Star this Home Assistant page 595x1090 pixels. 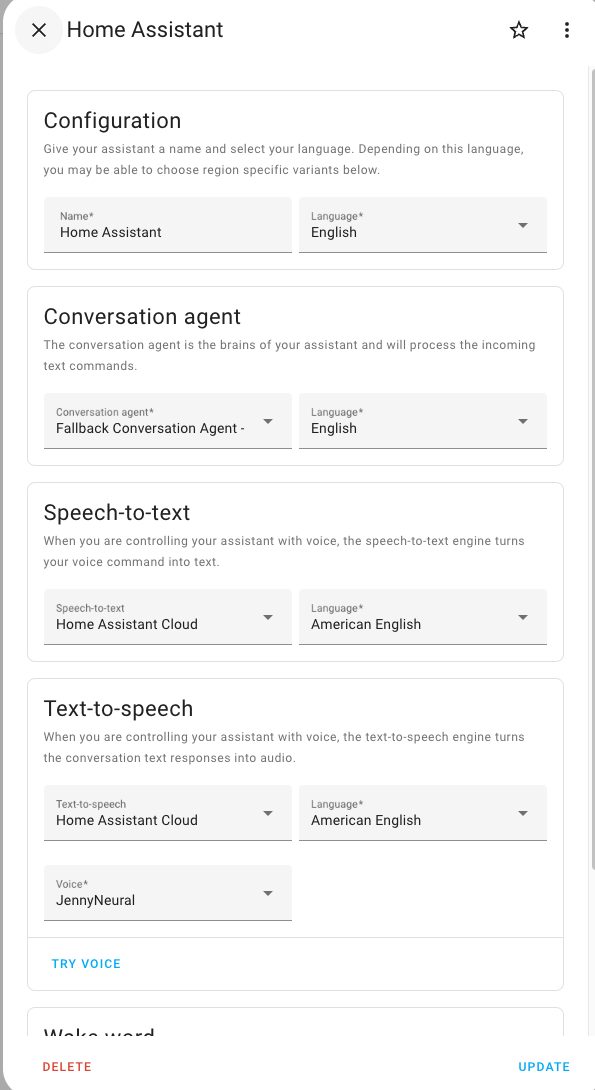(519, 30)
